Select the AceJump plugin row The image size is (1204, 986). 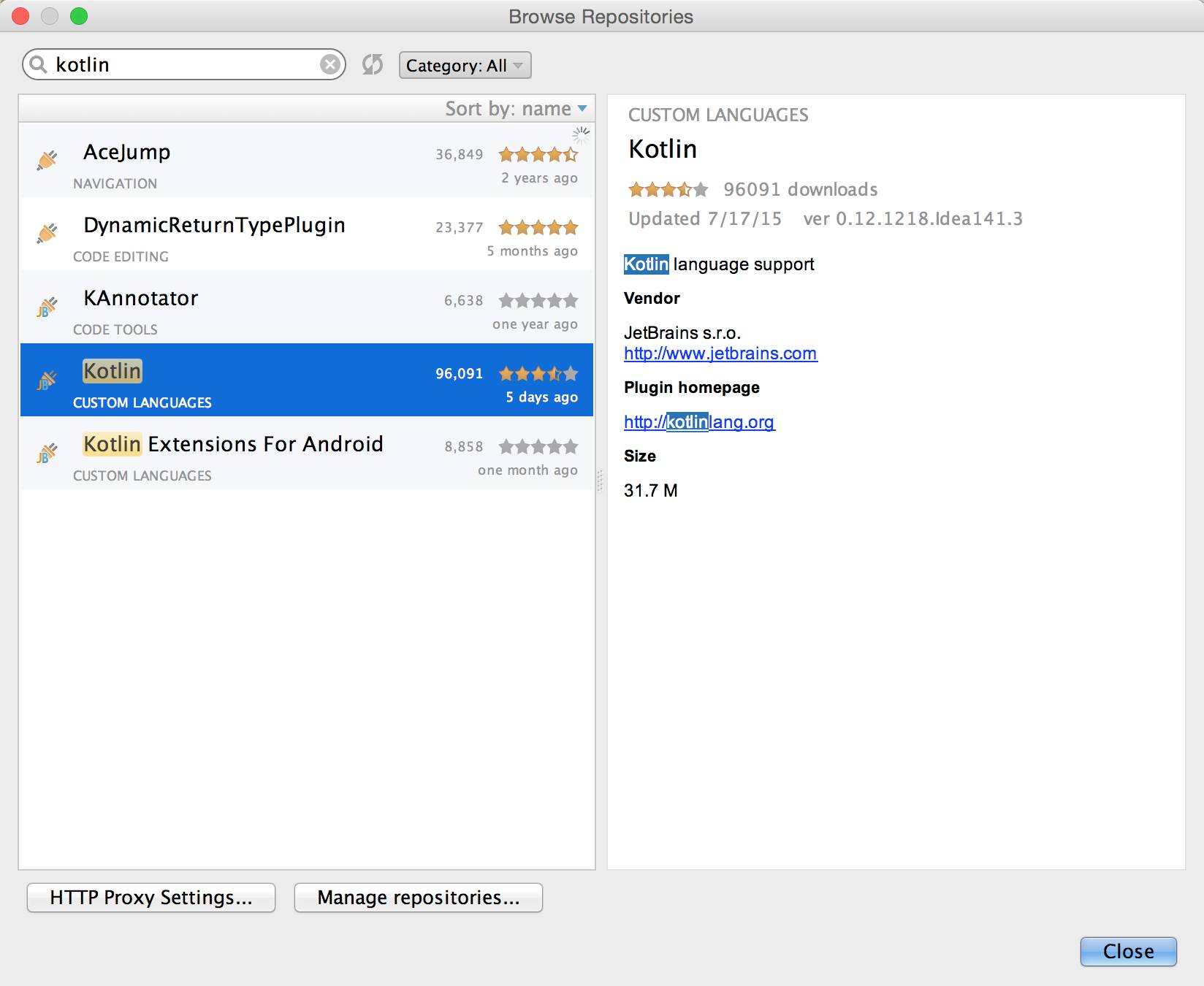tap(307, 161)
